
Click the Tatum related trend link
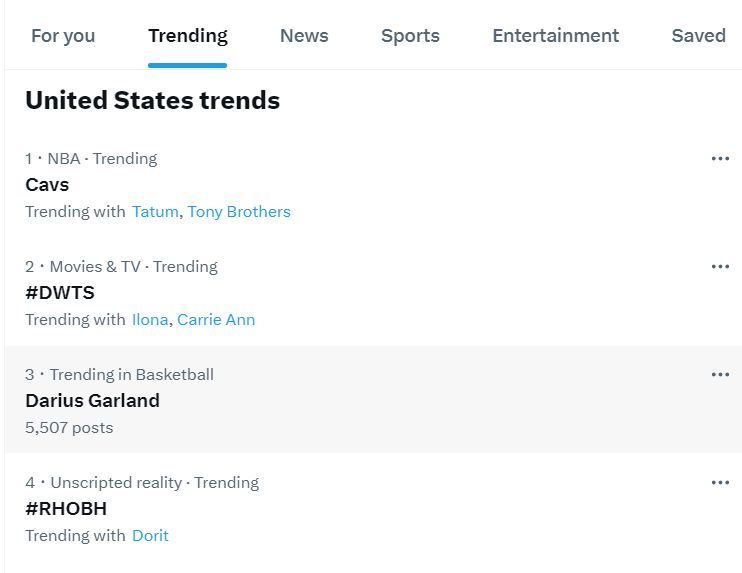tap(155, 212)
